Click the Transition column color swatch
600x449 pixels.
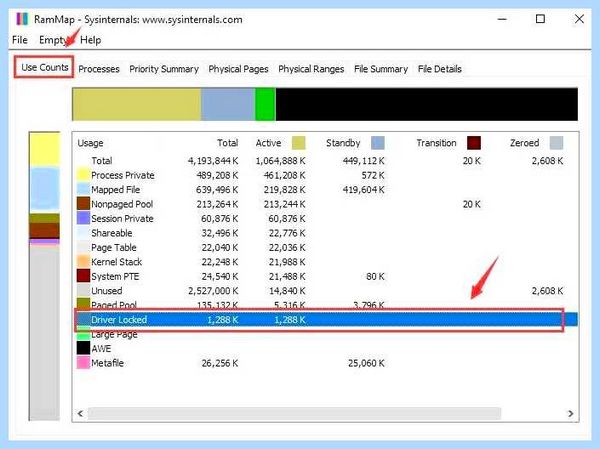tap(474, 143)
